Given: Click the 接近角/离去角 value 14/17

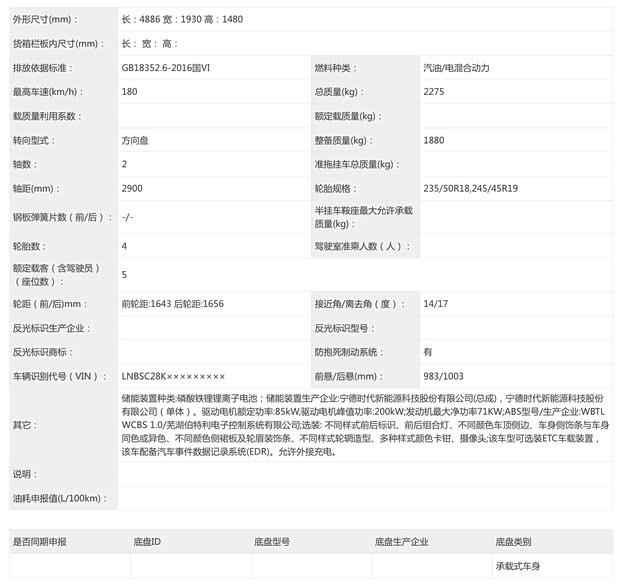Looking at the screenshot, I should pos(437,303).
